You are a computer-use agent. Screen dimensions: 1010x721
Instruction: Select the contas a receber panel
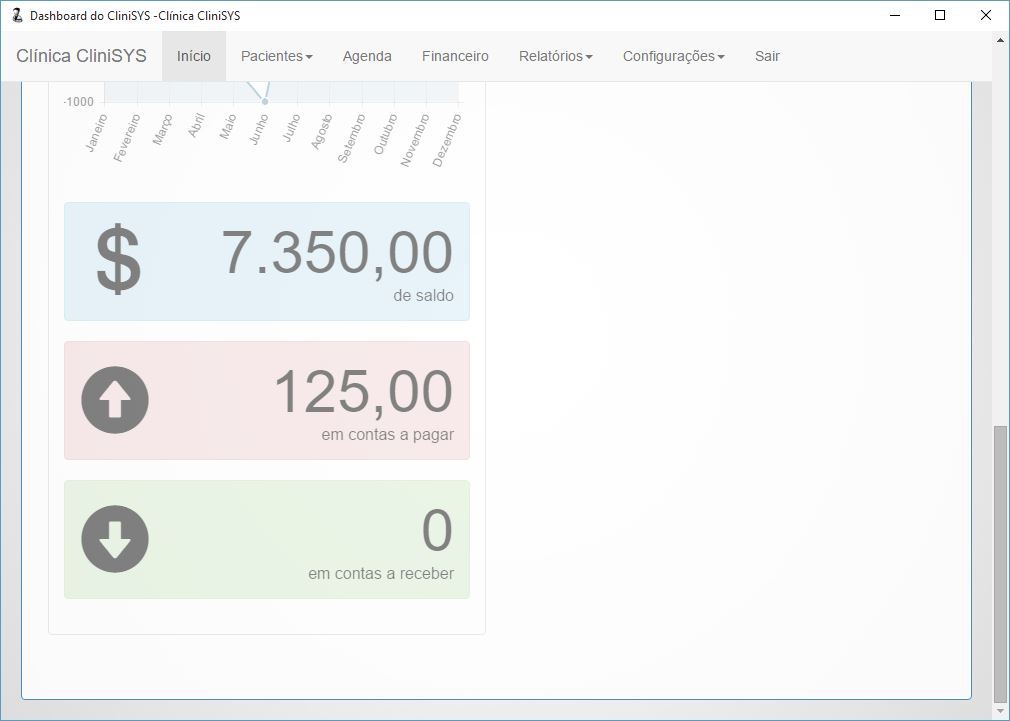pos(267,539)
